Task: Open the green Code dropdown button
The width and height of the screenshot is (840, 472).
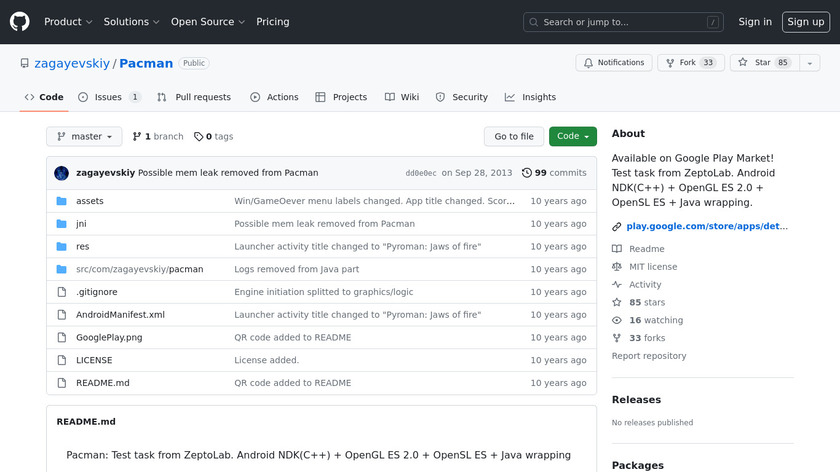Action: [572, 137]
